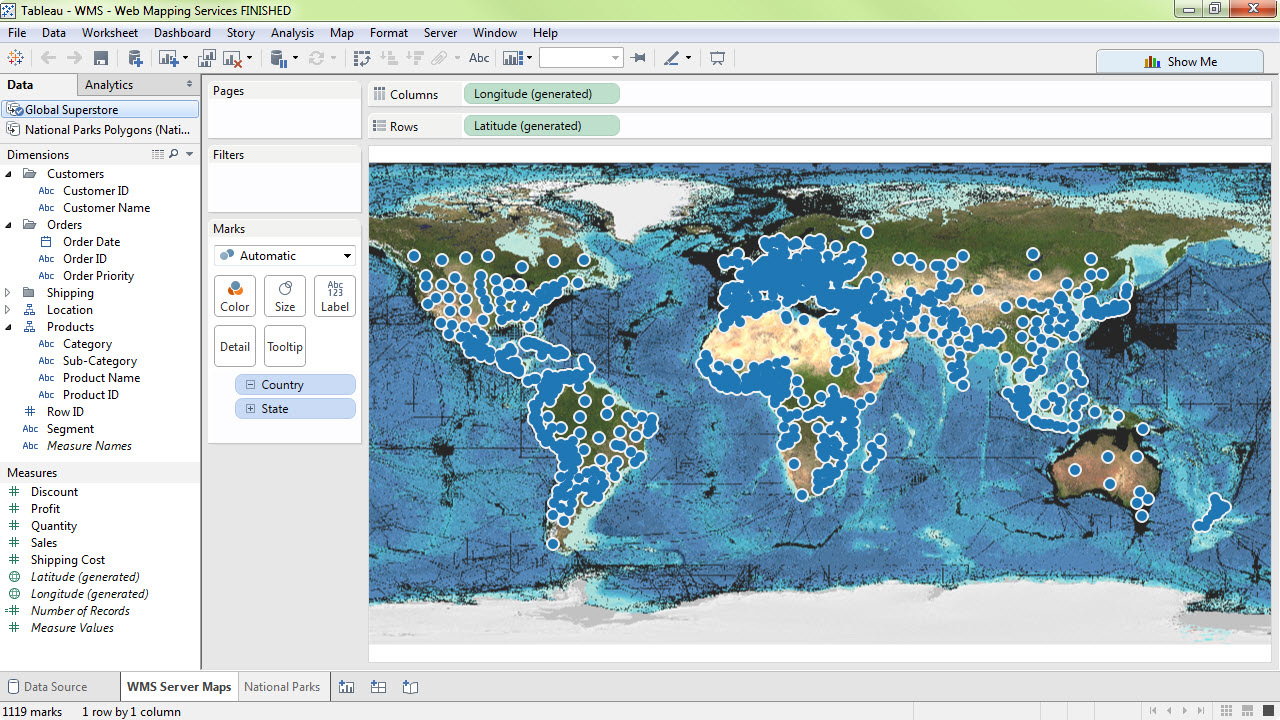Select the Sub-Category dimension field
The width and height of the screenshot is (1280, 720).
100,361
